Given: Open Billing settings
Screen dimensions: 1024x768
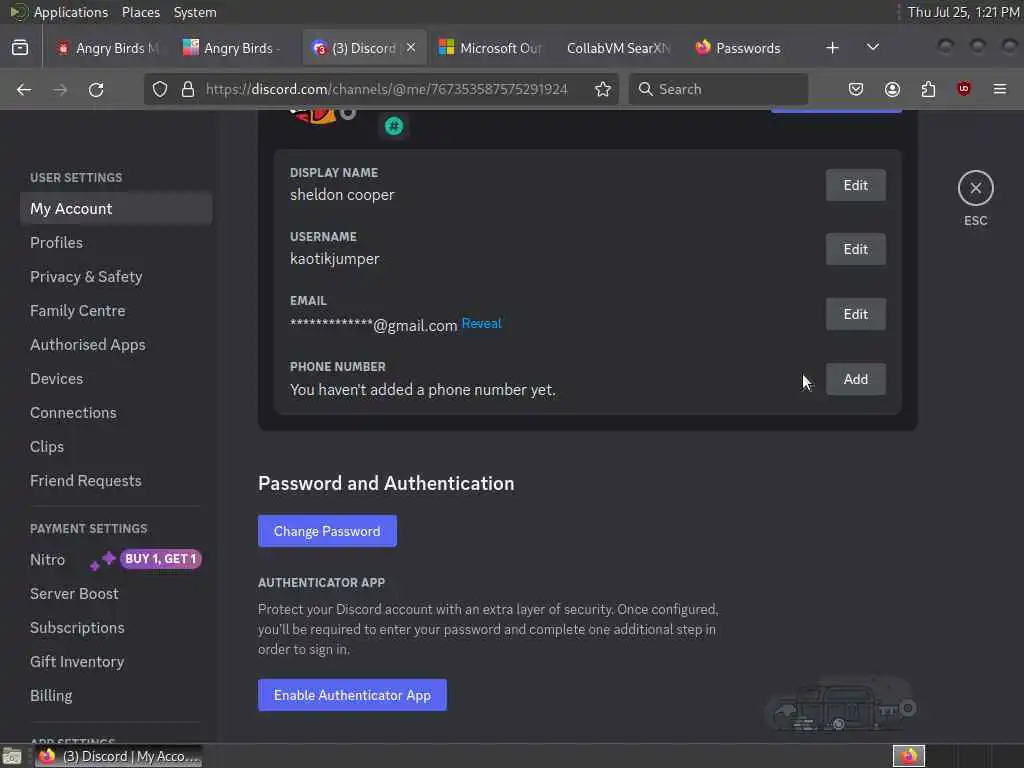Looking at the screenshot, I should coord(116,695).
